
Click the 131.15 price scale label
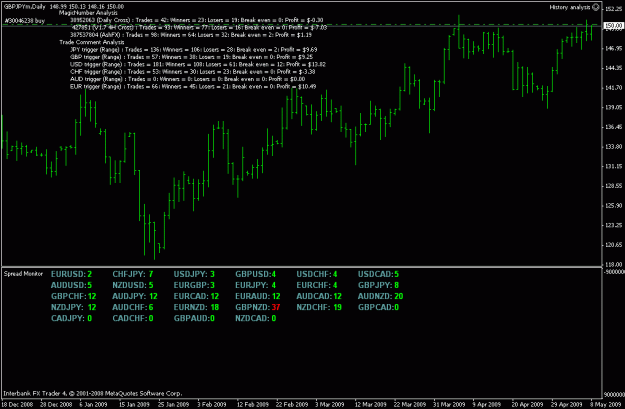coord(613,167)
